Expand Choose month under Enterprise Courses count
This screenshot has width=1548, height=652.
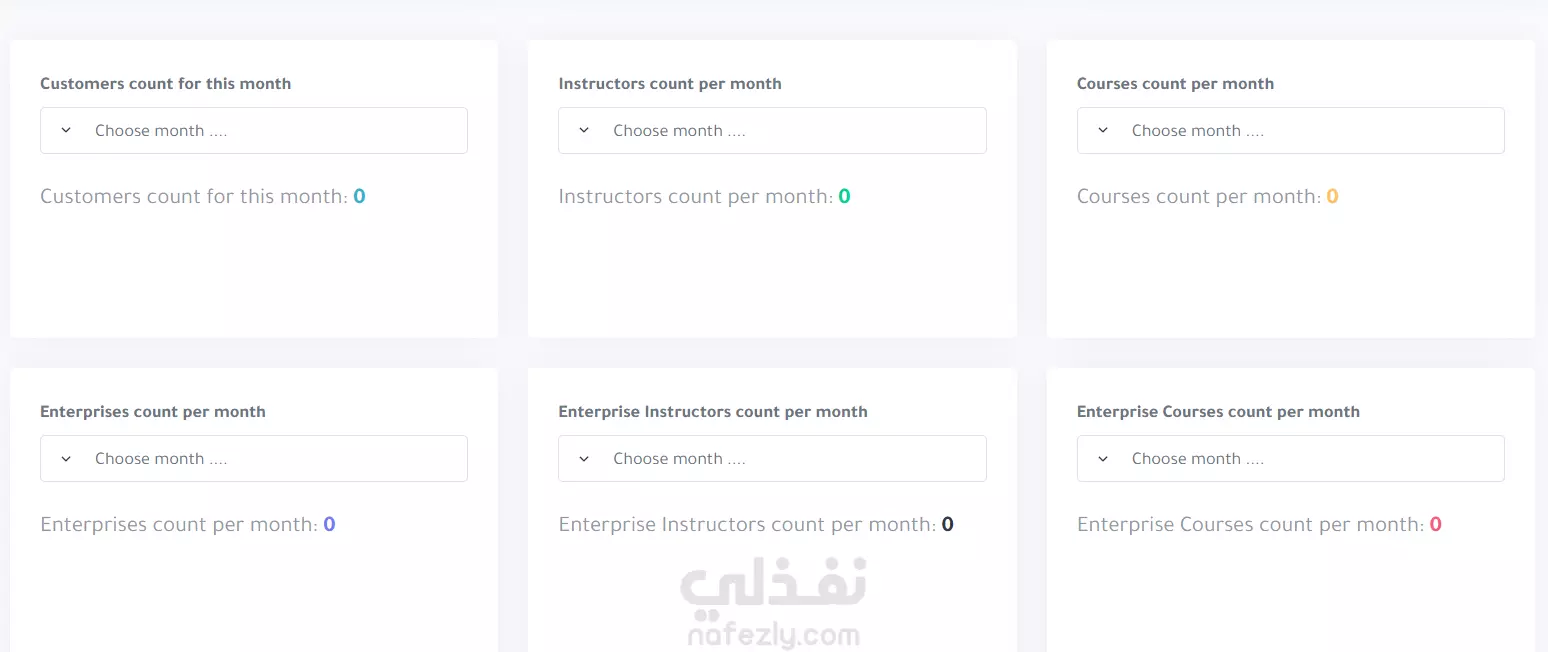tap(1290, 459)
